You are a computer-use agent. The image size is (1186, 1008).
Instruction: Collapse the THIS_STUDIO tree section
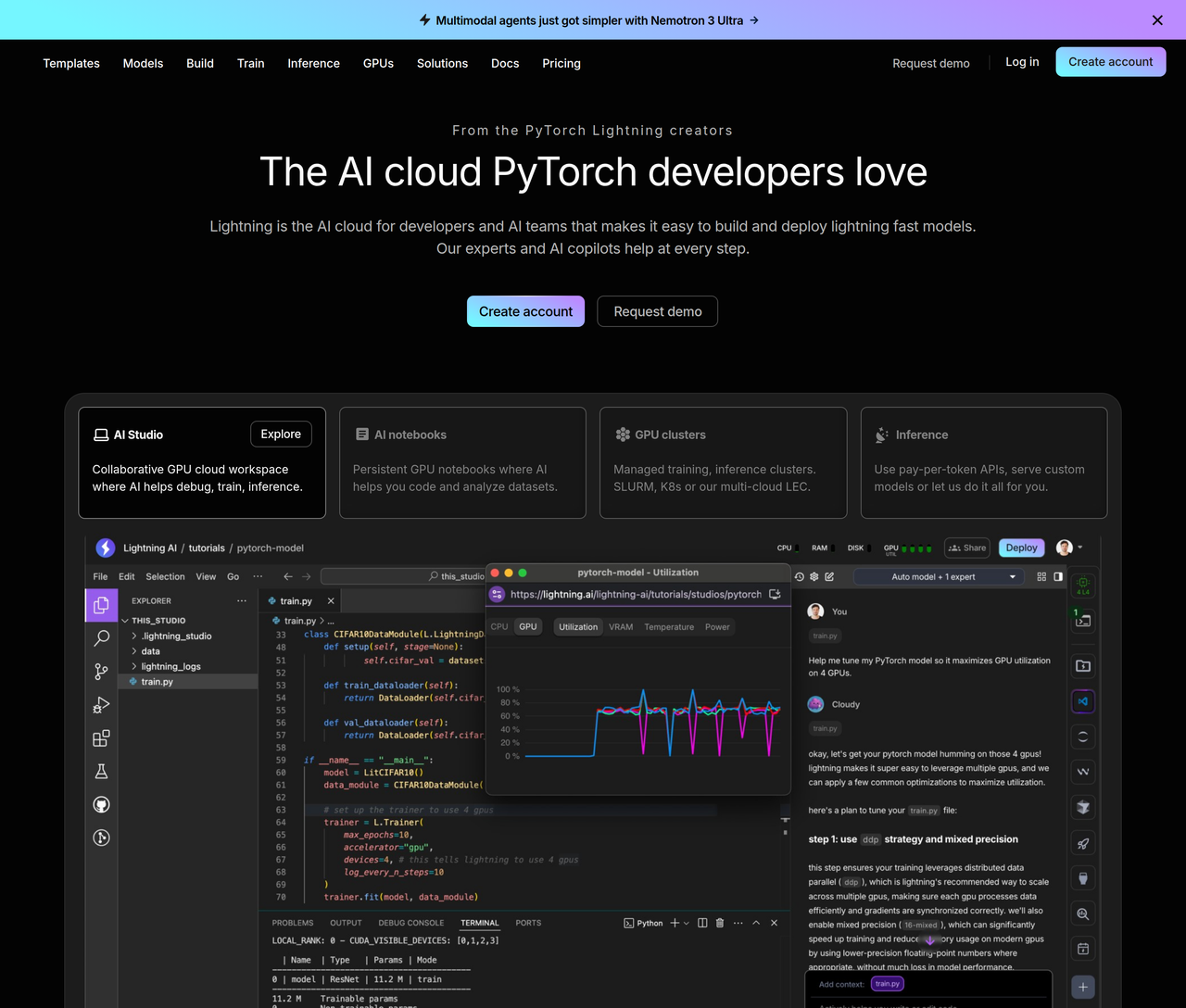(125, 621)
